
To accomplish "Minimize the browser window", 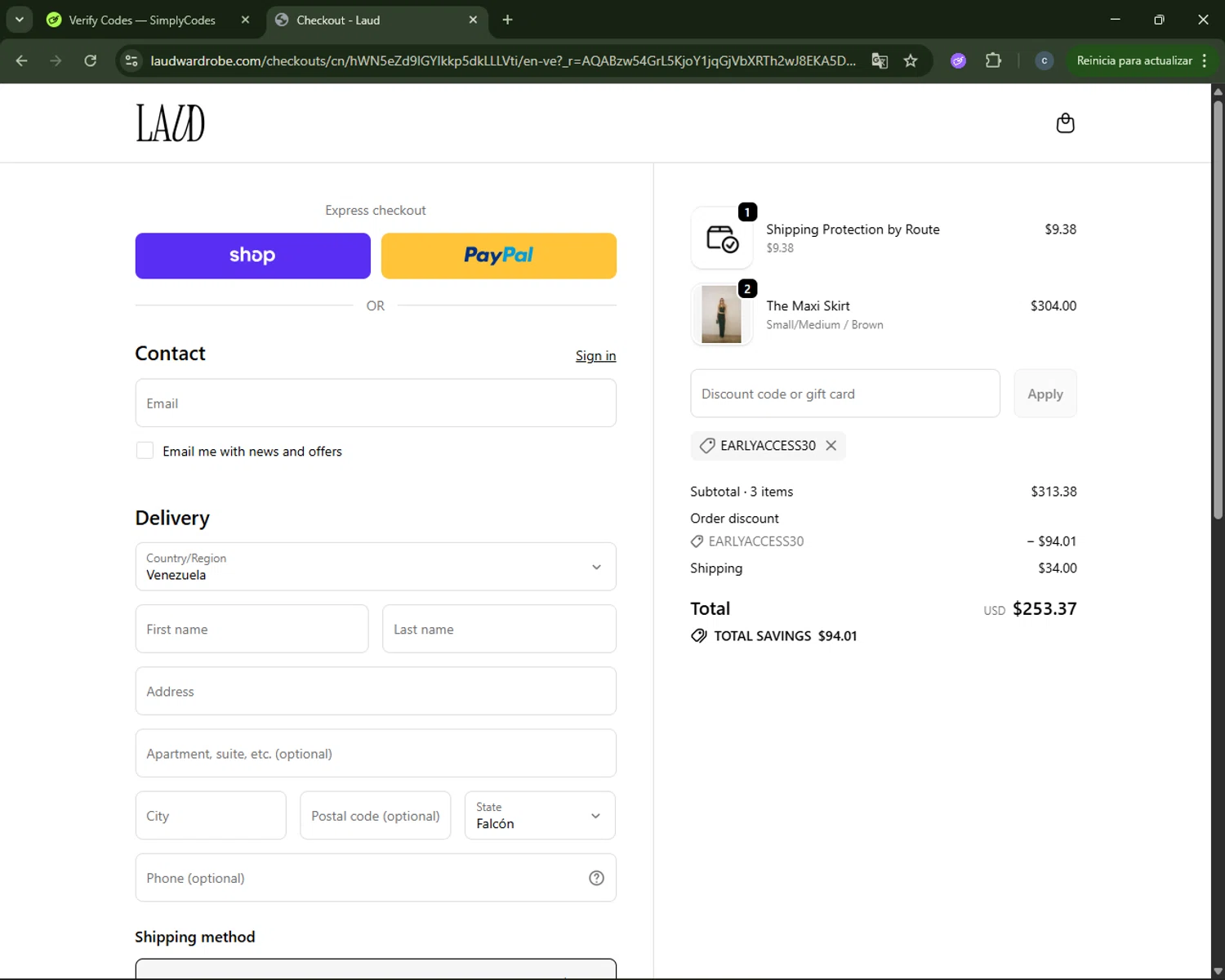I will pos(1115,20).
